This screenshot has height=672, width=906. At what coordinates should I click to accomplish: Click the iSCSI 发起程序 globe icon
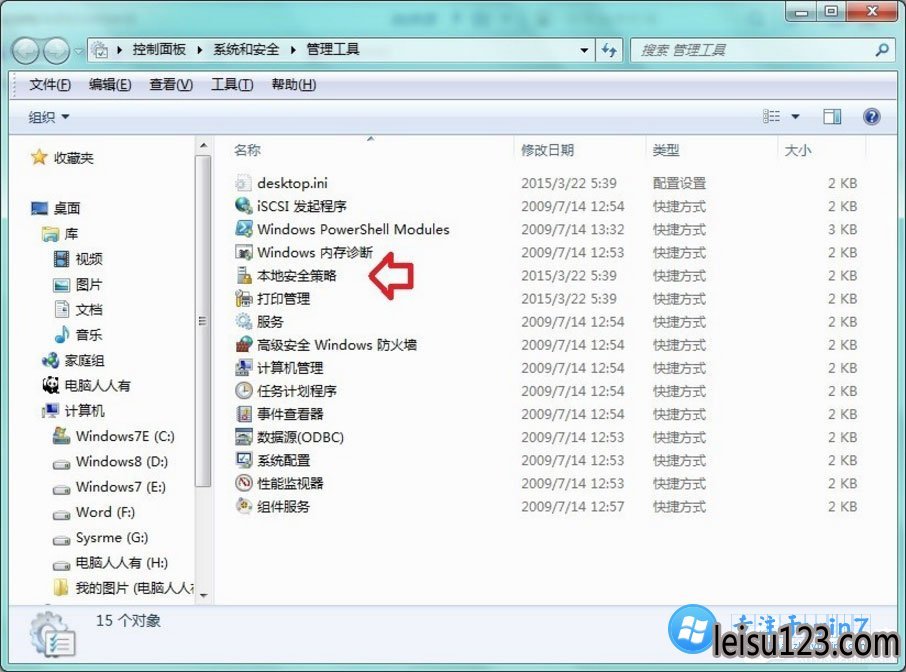point(243,206)
